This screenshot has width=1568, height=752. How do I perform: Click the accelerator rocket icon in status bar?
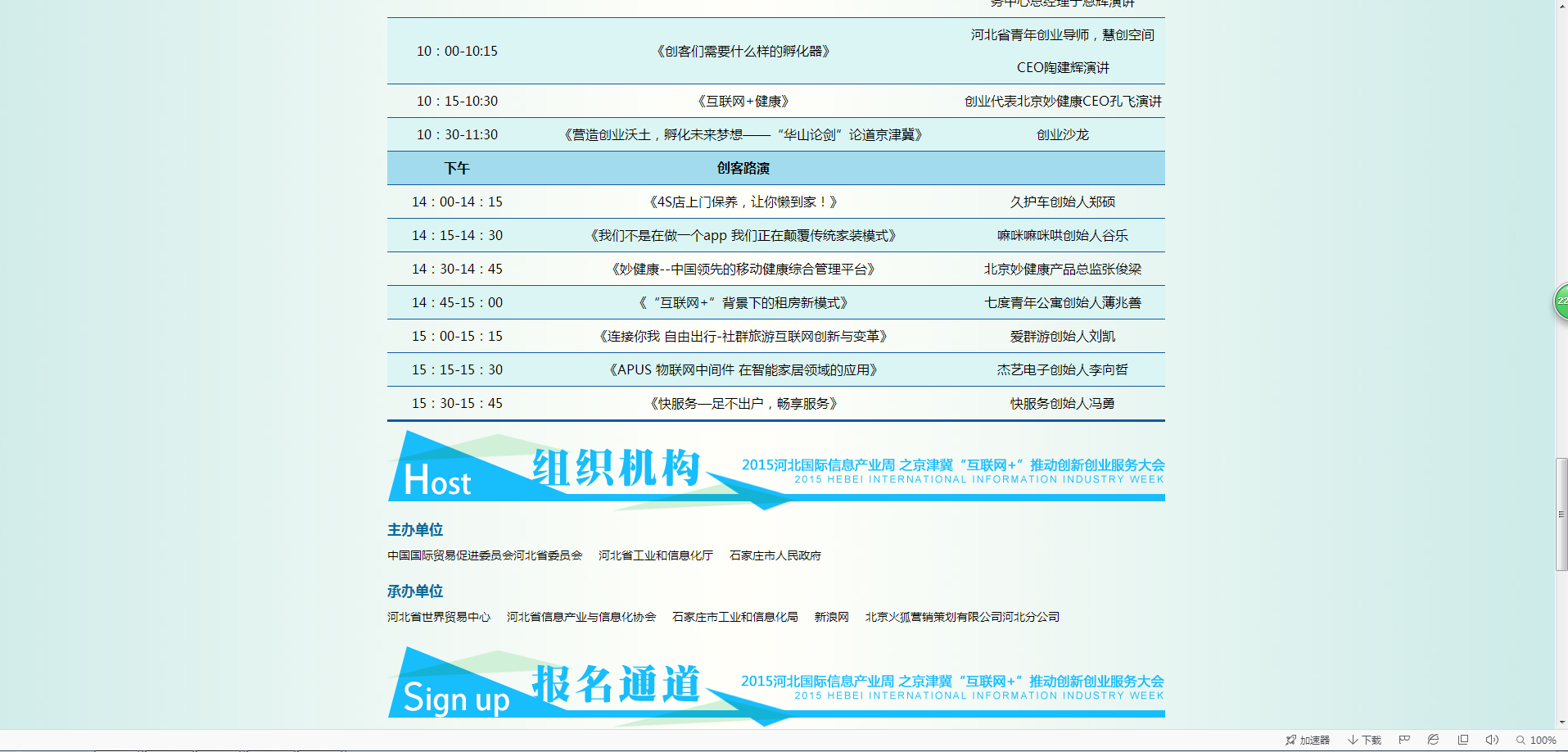(x=1291, y=740)
